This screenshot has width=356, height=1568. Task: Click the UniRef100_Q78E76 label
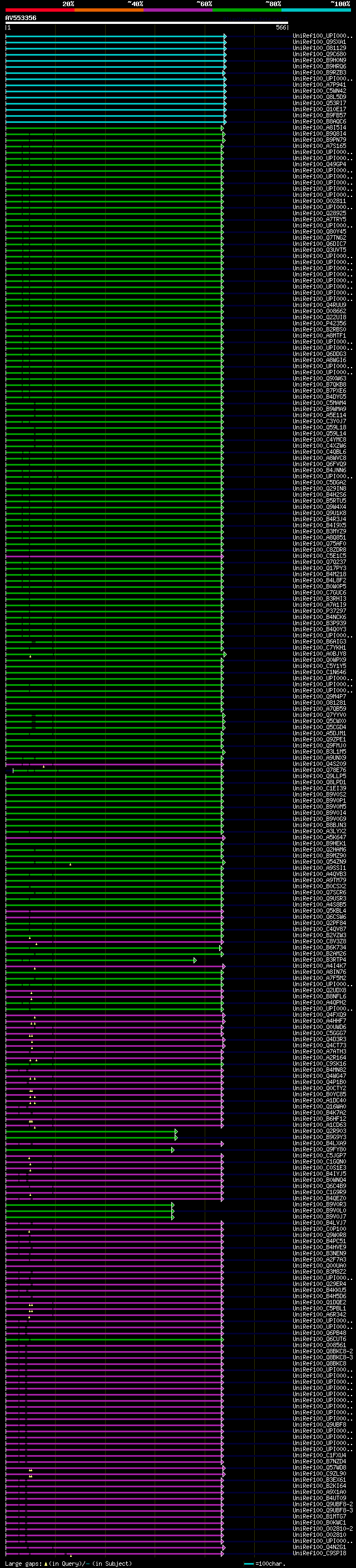pyautogui.click(x=319, y=770)
